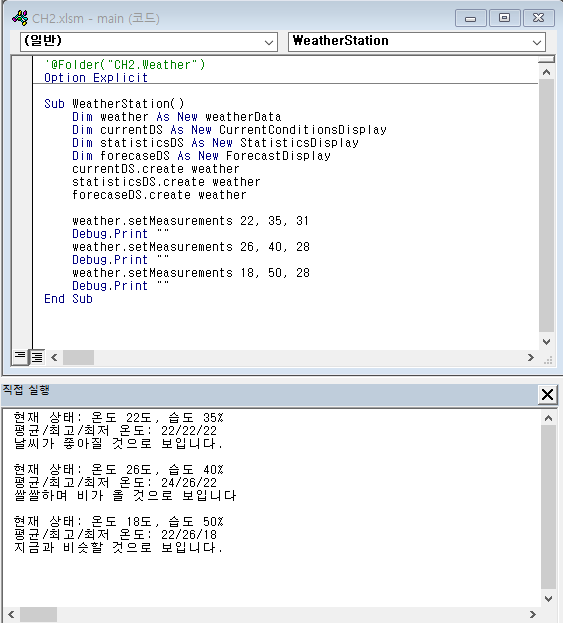The image size is (563, 623).
Task: Minimize the CH2.xlsm code window
Action: point(470,18)
